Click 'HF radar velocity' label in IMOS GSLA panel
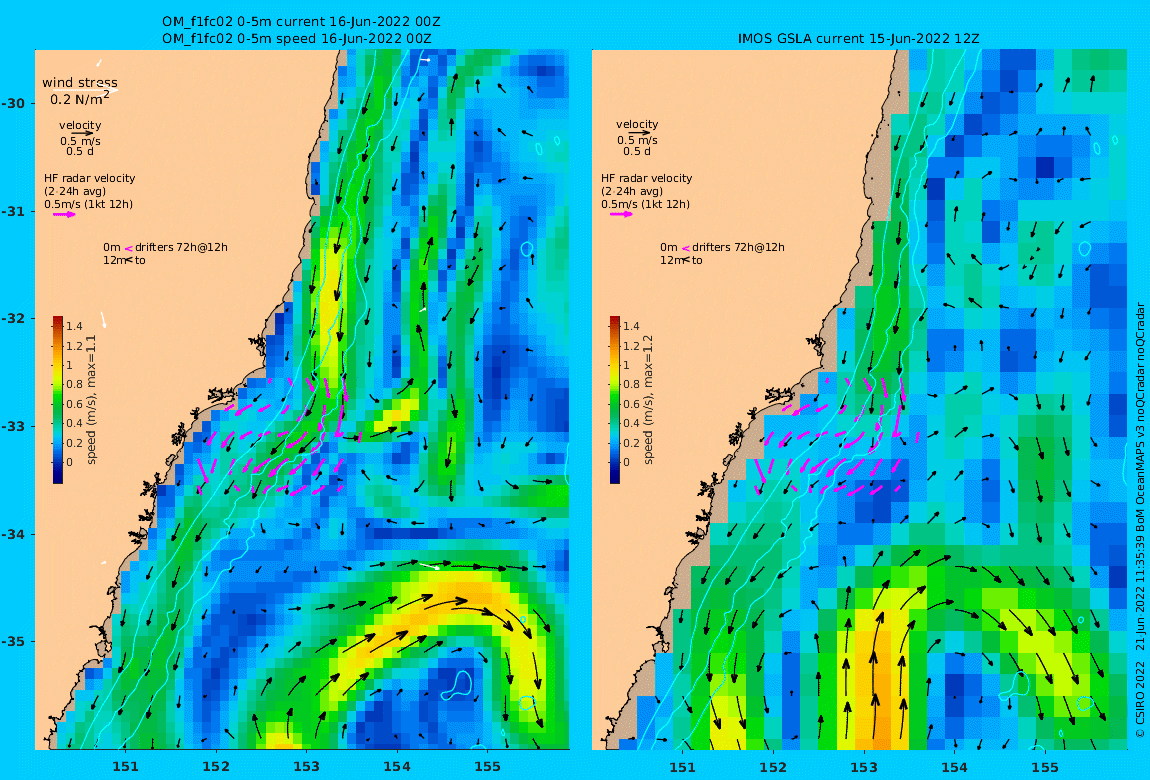This screenshot has width=1150, height=780. 647,178
